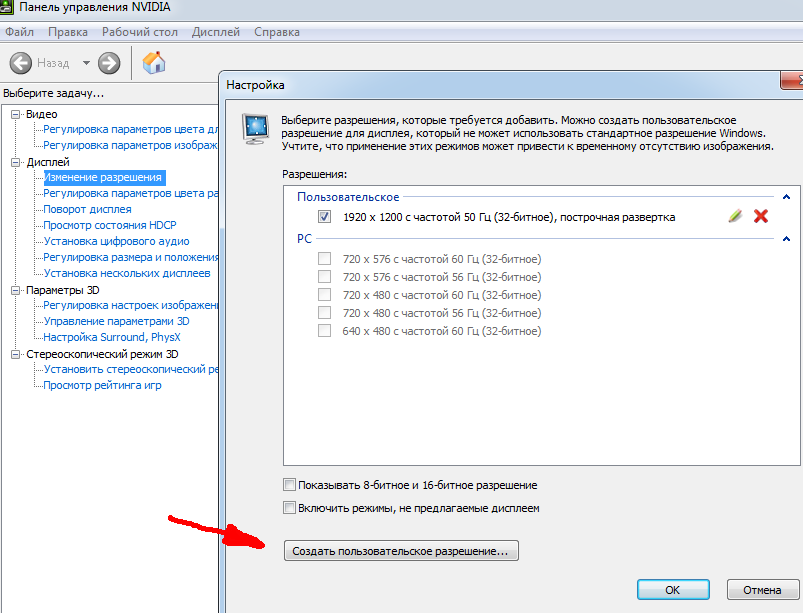Open the Home icon in toolbar

point(154,63)
